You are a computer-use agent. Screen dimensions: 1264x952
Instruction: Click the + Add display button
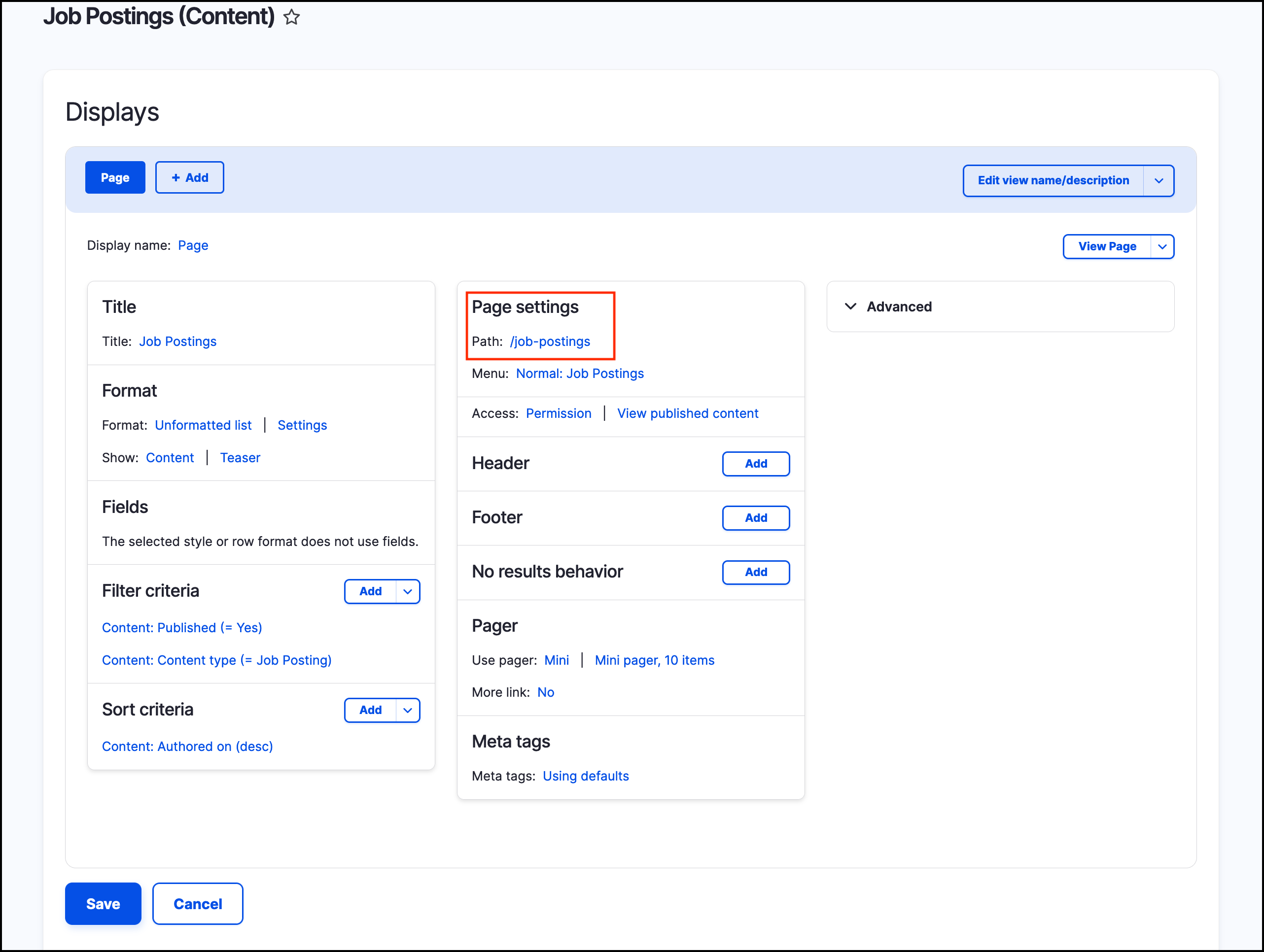(190, 177)
